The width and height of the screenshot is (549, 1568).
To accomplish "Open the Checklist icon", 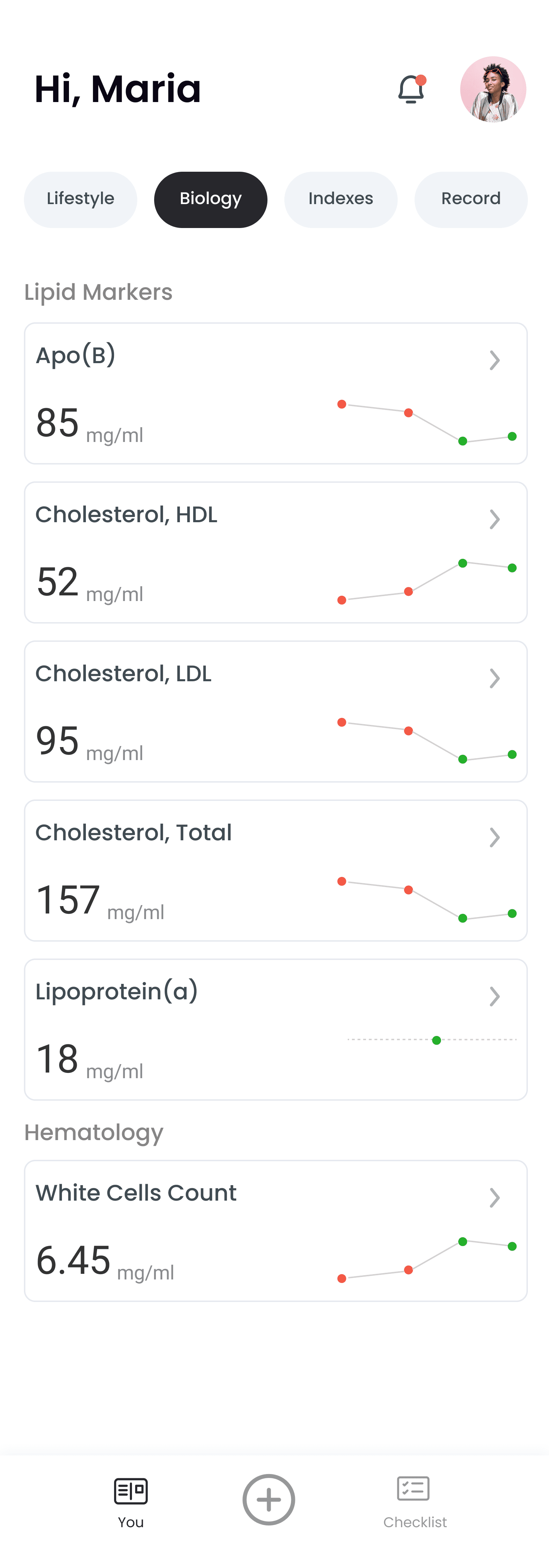I will pos(414,1488).
